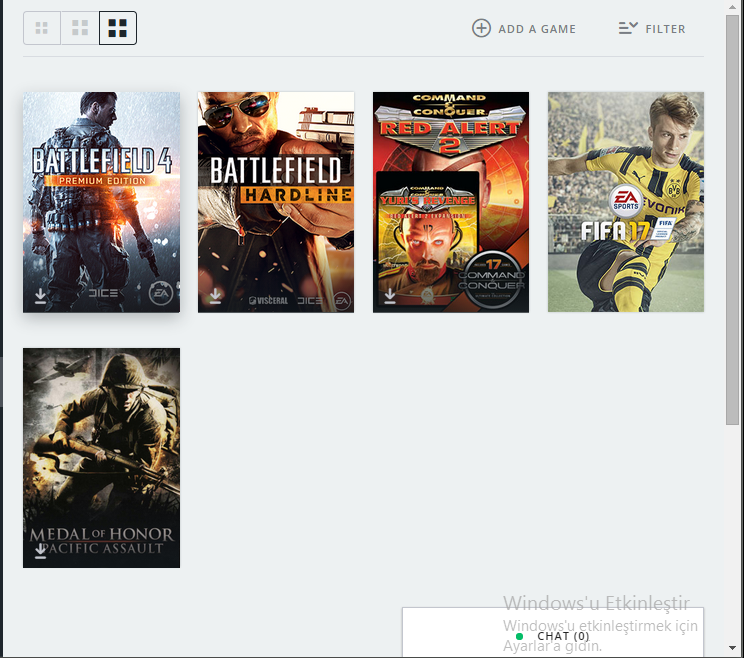Click download arrow on Battlefield 4

point(40,296)
